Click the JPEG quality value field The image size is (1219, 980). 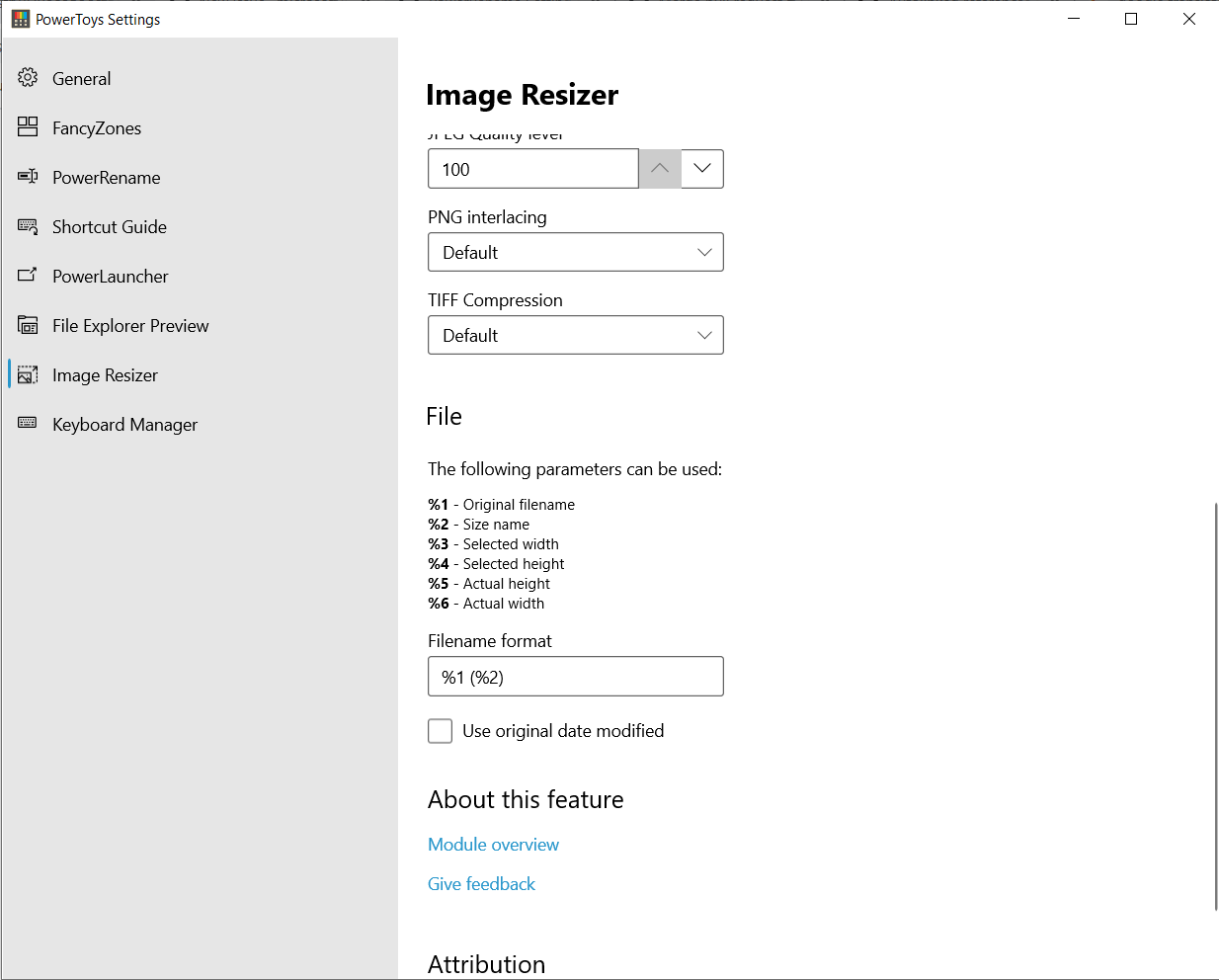point(533,169)
